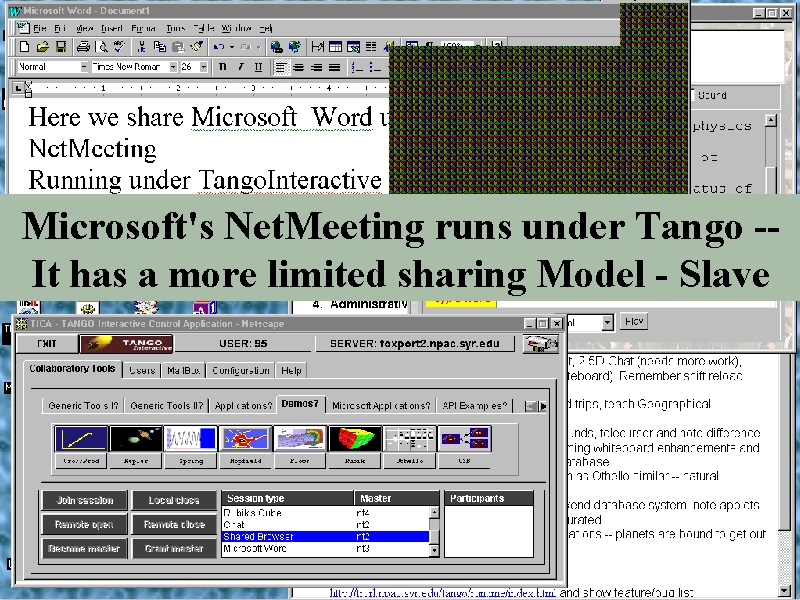This screenshot has height=600, width=800.
Task: Open the File menu in Word
Action: (40, 28)
